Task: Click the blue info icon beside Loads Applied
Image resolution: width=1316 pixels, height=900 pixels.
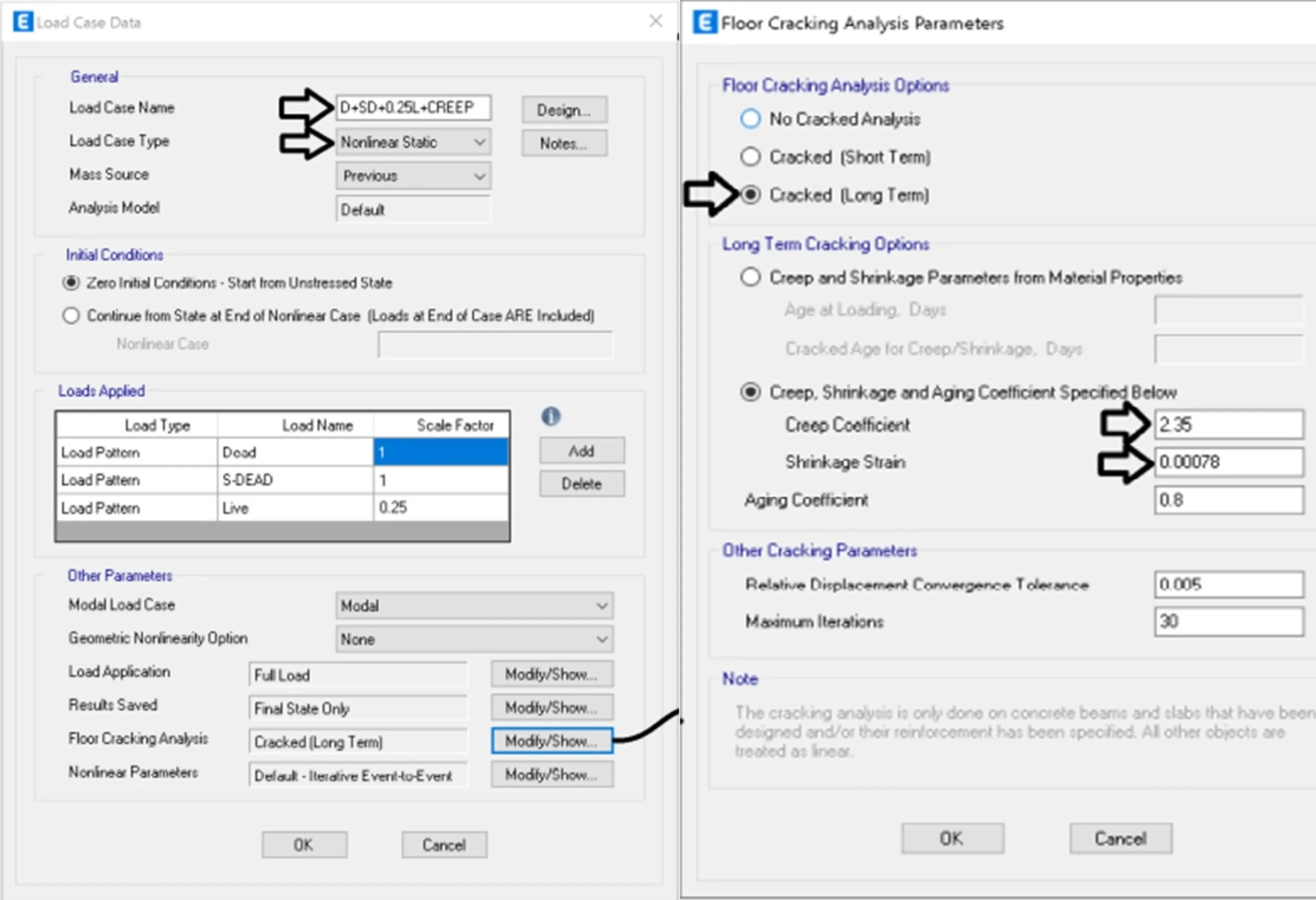Action: (551, 417)
